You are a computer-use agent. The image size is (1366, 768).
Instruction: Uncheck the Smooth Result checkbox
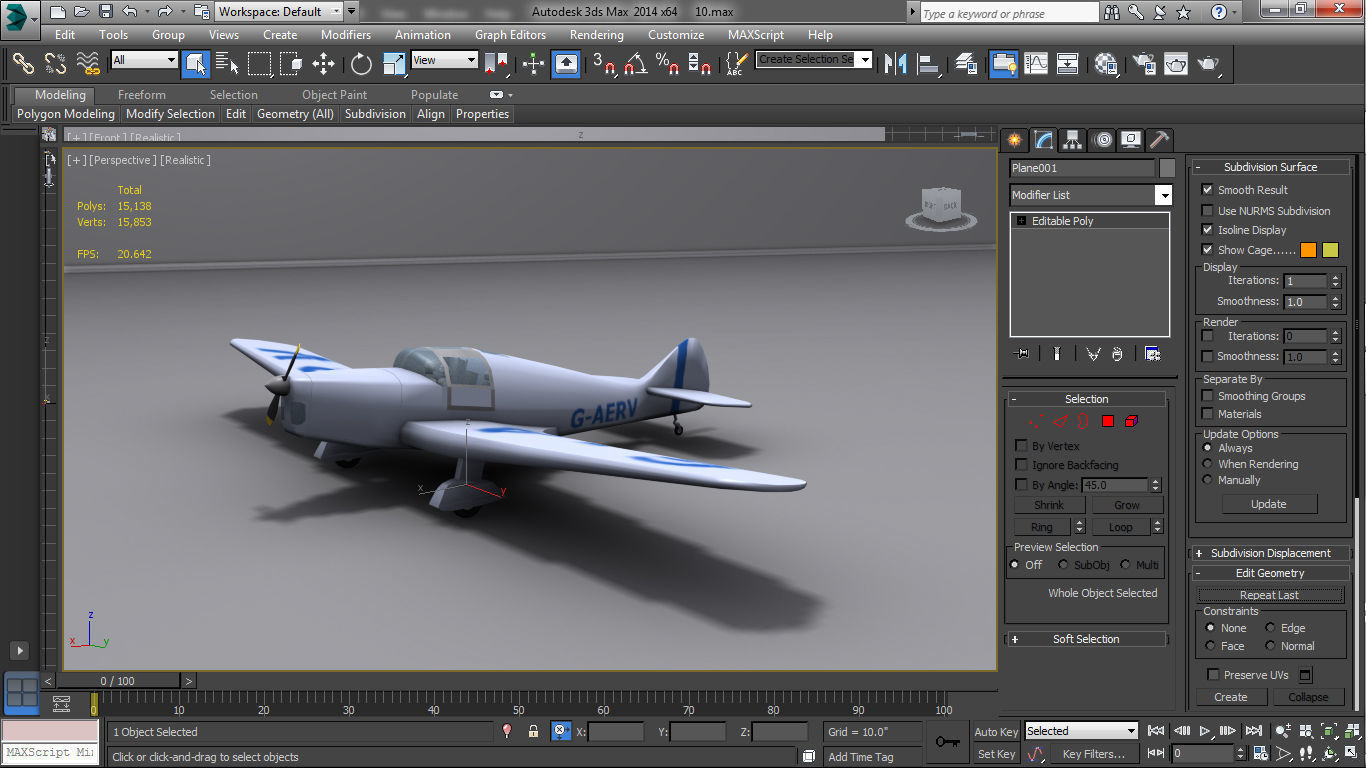[1207, 190]
